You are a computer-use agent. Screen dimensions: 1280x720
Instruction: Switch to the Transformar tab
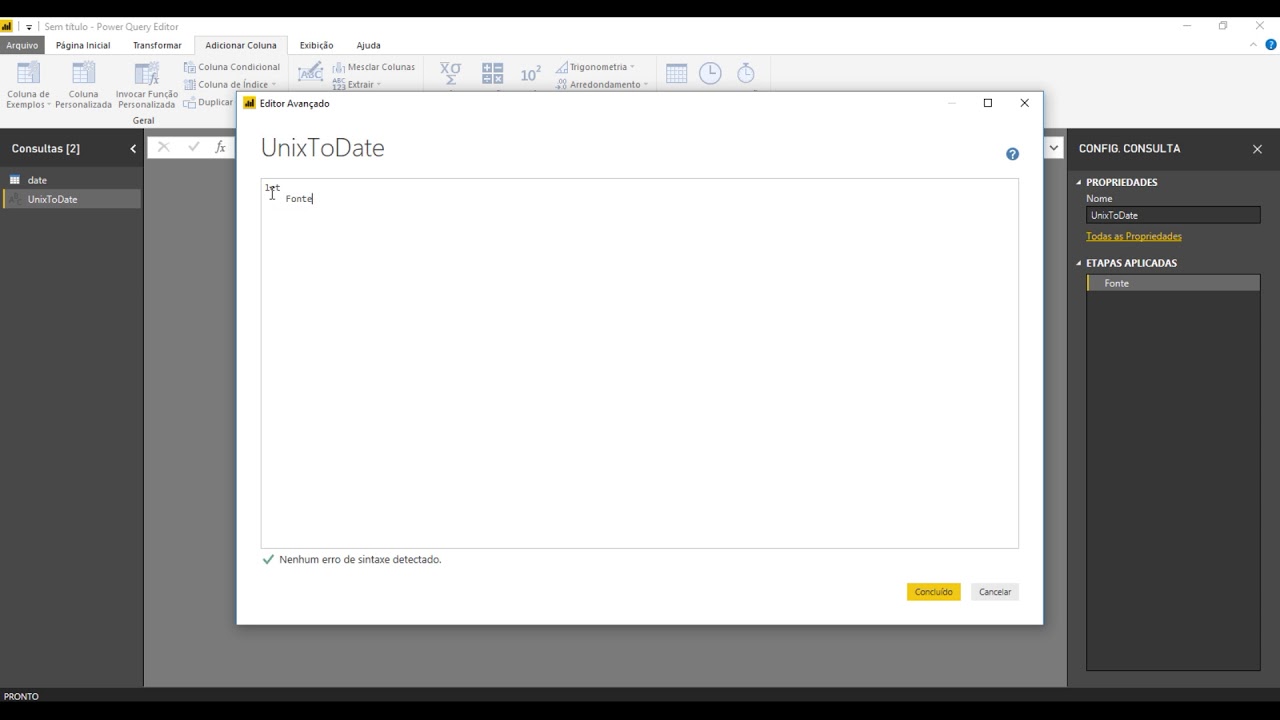click(157, 45)
